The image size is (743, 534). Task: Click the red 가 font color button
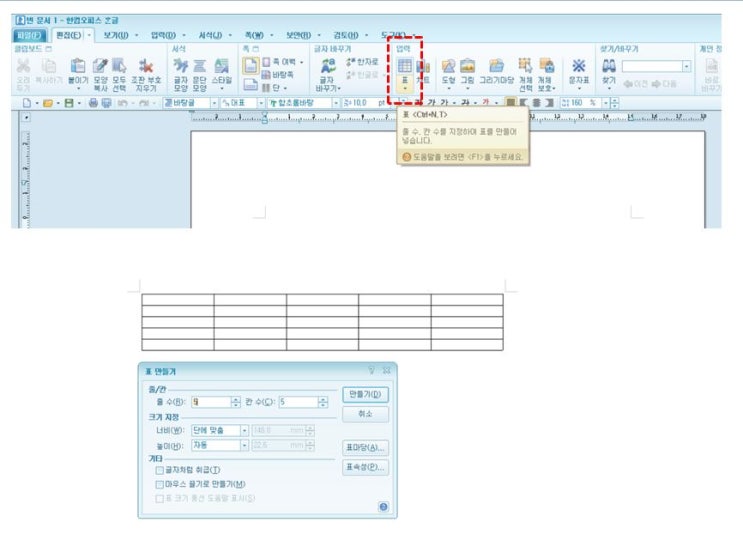click(486, 103)
